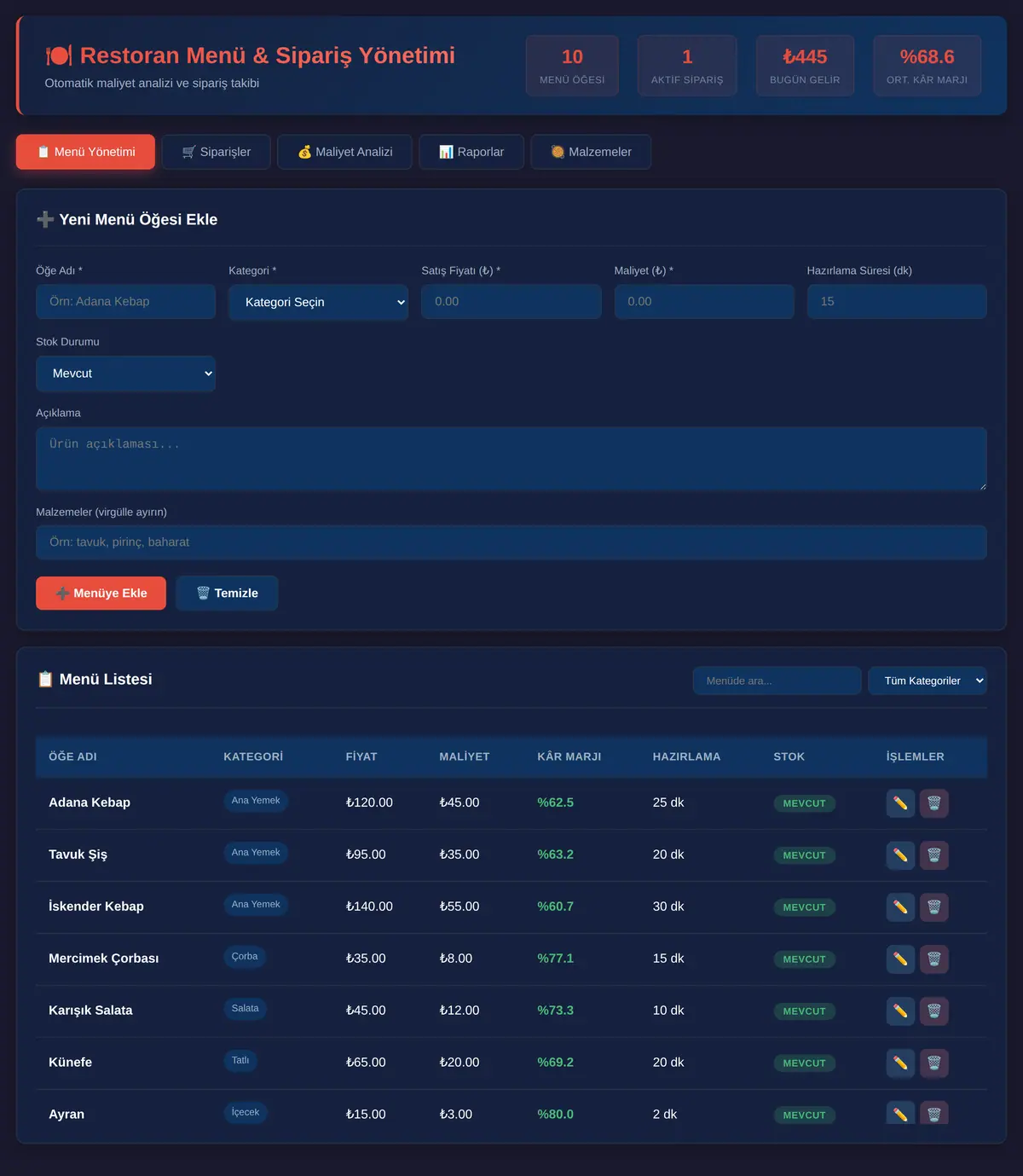Edit the İskender Kebap row
The width and height of the screenshot is (1023, 1176).
pyautogui.click(x=900, y=907)
